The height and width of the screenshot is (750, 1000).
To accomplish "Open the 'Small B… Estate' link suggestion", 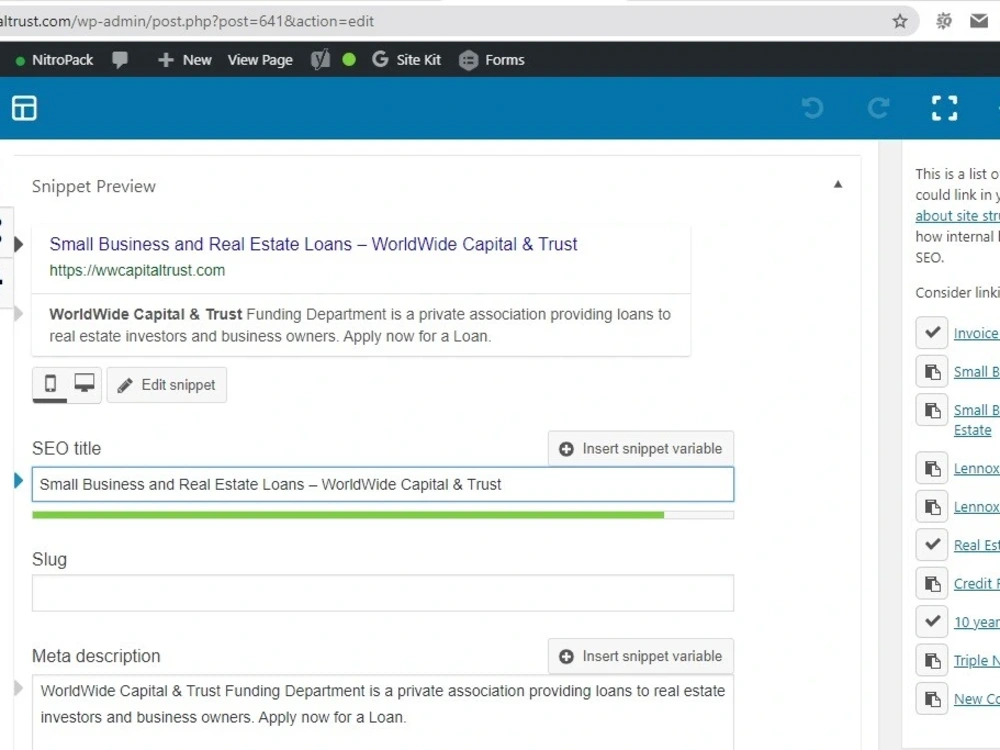I will click(976, 420).
